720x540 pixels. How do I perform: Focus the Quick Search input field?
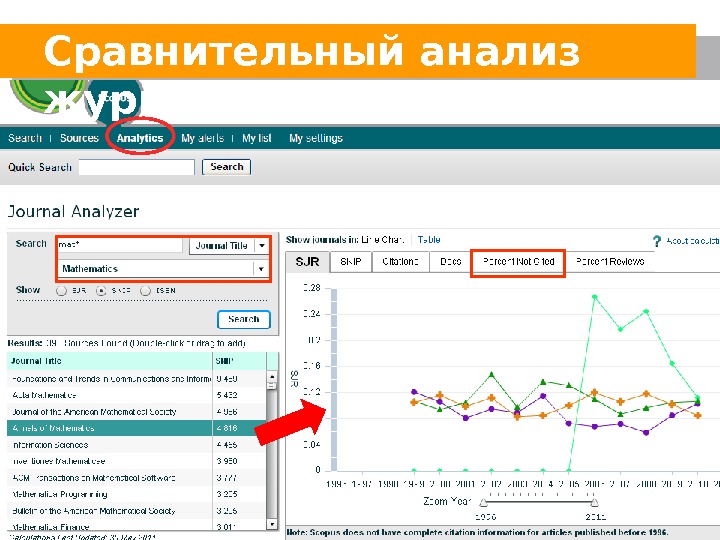point(137,167)
